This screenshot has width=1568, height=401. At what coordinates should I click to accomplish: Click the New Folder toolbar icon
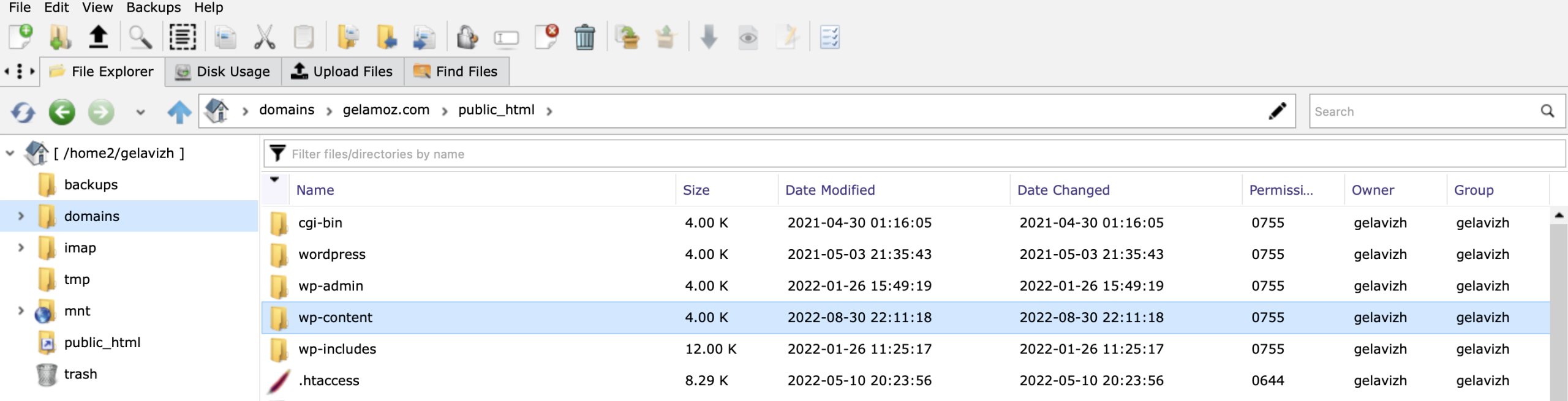point(60,37)
